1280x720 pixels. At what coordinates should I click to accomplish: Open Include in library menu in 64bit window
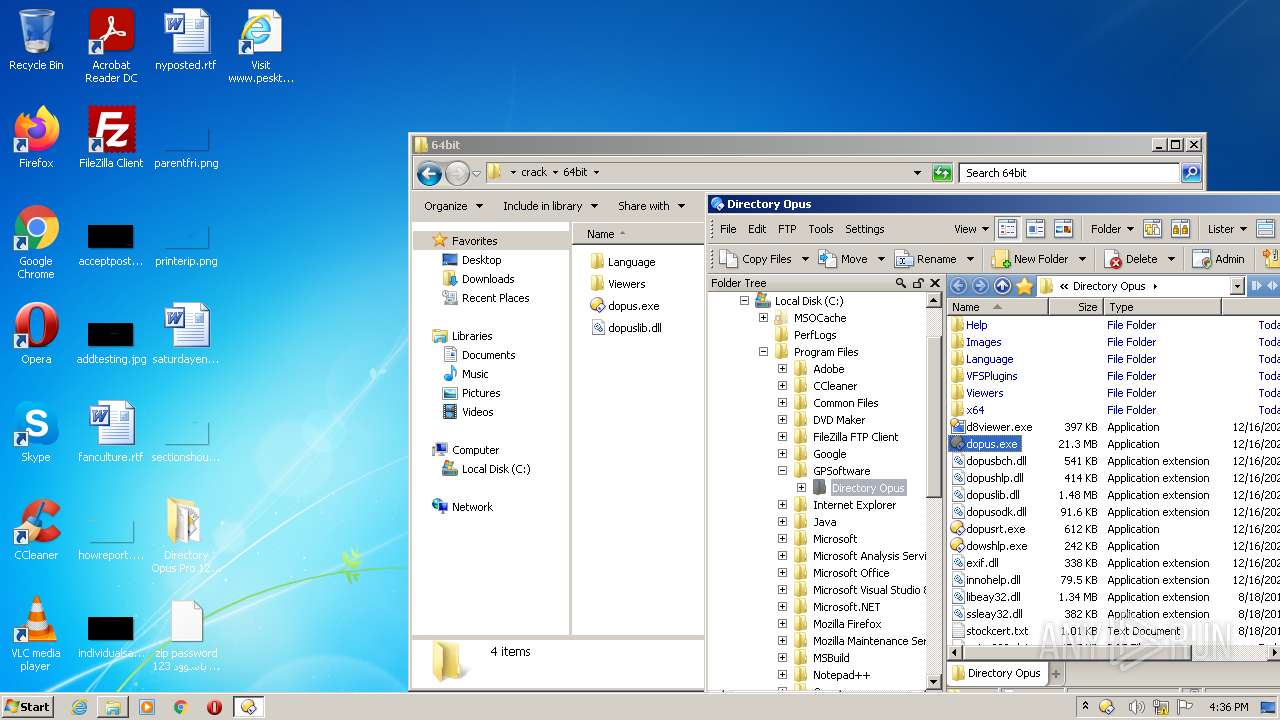click(550, 206)
